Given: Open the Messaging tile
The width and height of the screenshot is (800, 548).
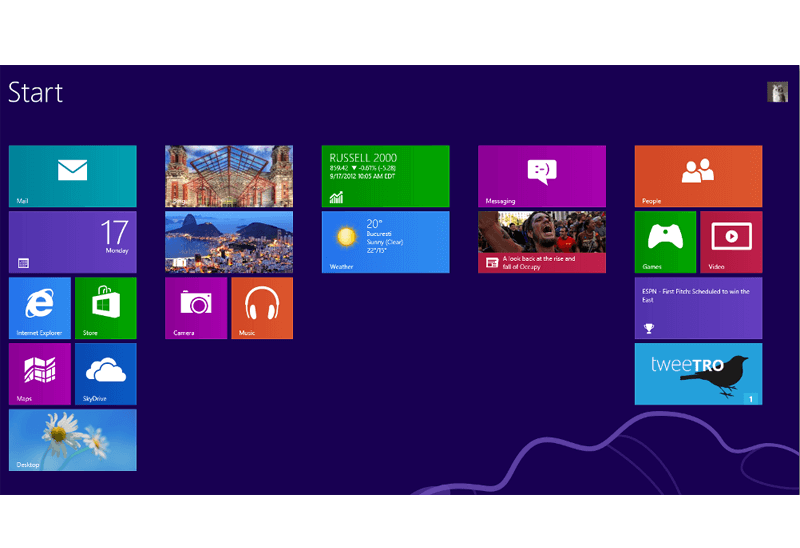Looking at the screenshot, I should [542, 176].
